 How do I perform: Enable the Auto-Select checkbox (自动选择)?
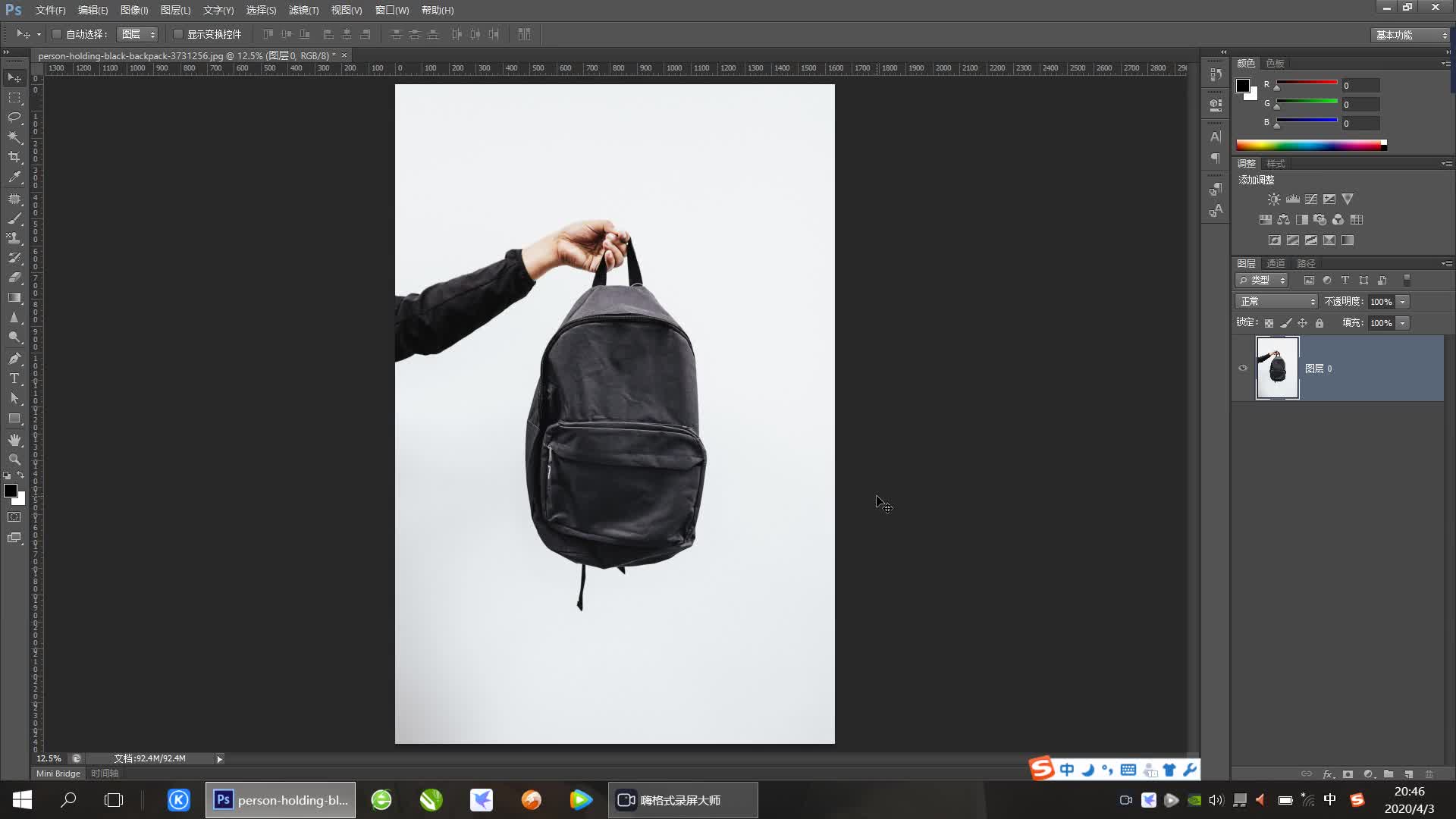[57, 34]
